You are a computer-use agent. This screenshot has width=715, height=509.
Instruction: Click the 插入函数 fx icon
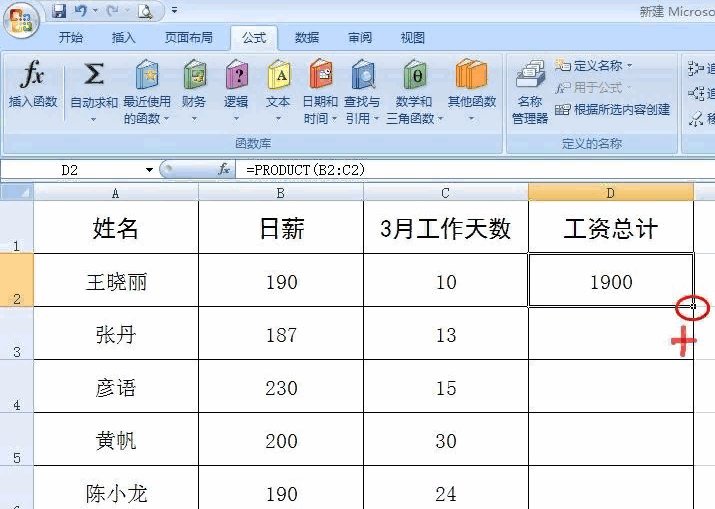[x=32, y=74]
